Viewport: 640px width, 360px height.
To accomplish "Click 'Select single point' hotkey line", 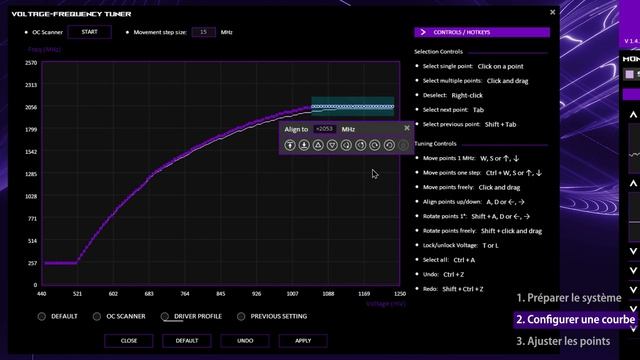I will [x=473, y=66].
